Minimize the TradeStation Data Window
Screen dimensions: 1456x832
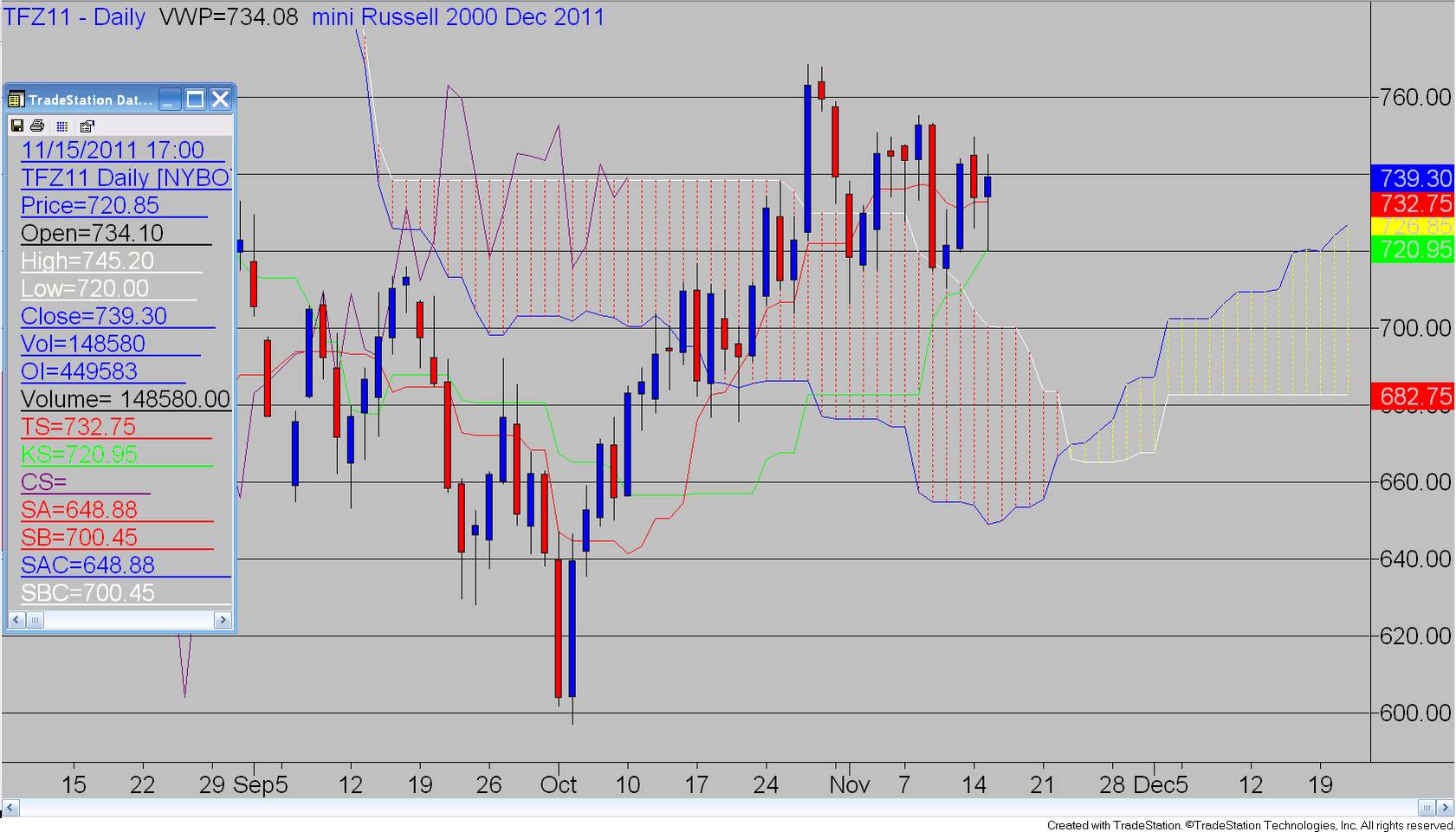point(170,100)
